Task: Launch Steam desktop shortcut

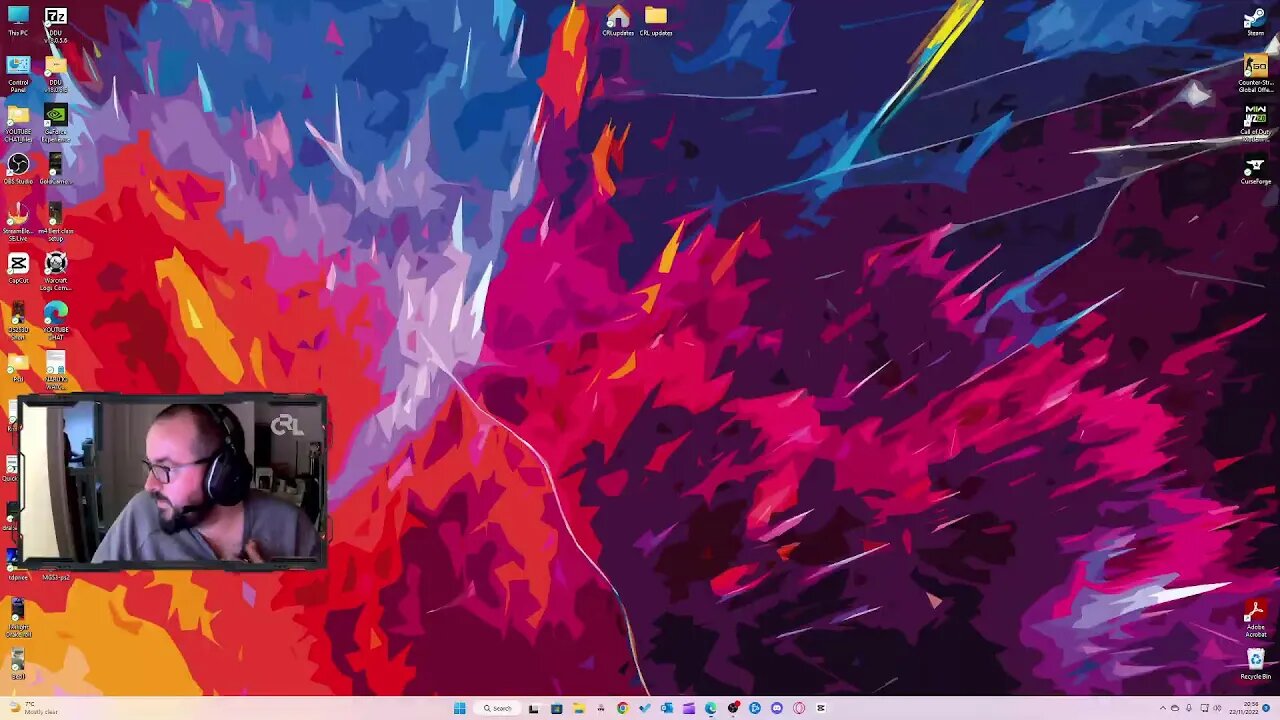Action: pyautogui.click(x=1255, y=22)
